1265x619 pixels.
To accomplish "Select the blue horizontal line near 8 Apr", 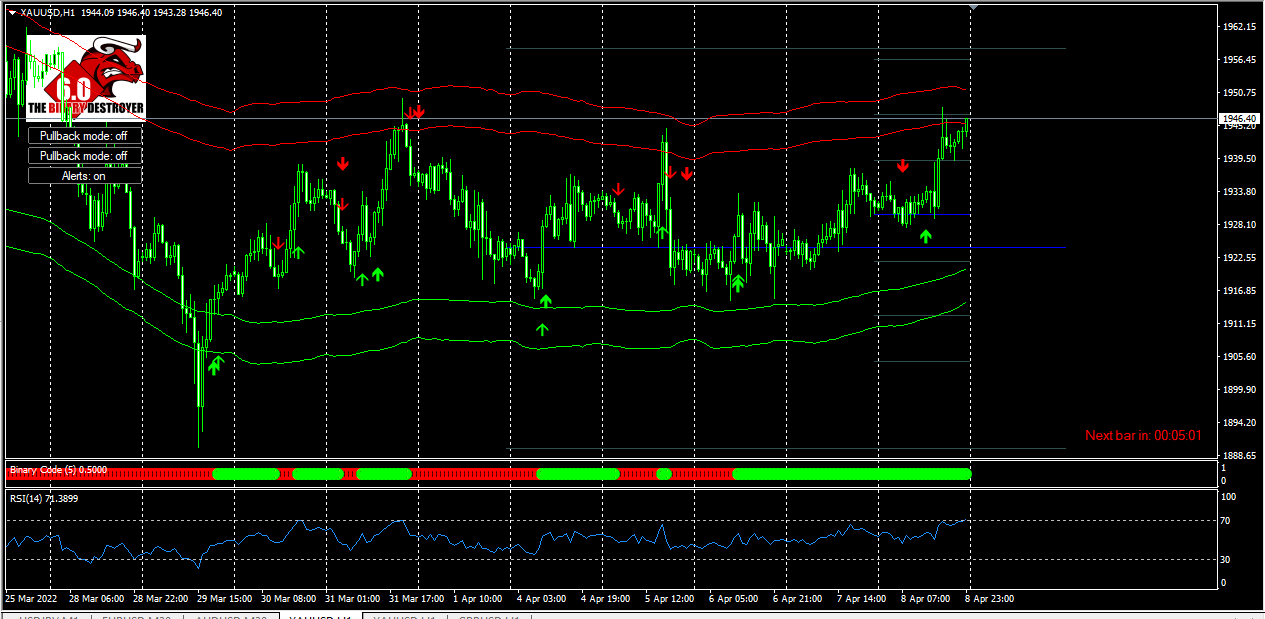I will click(921, 214).
